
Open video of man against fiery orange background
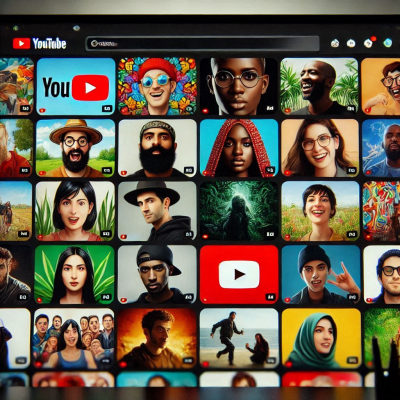pos(157,338)
